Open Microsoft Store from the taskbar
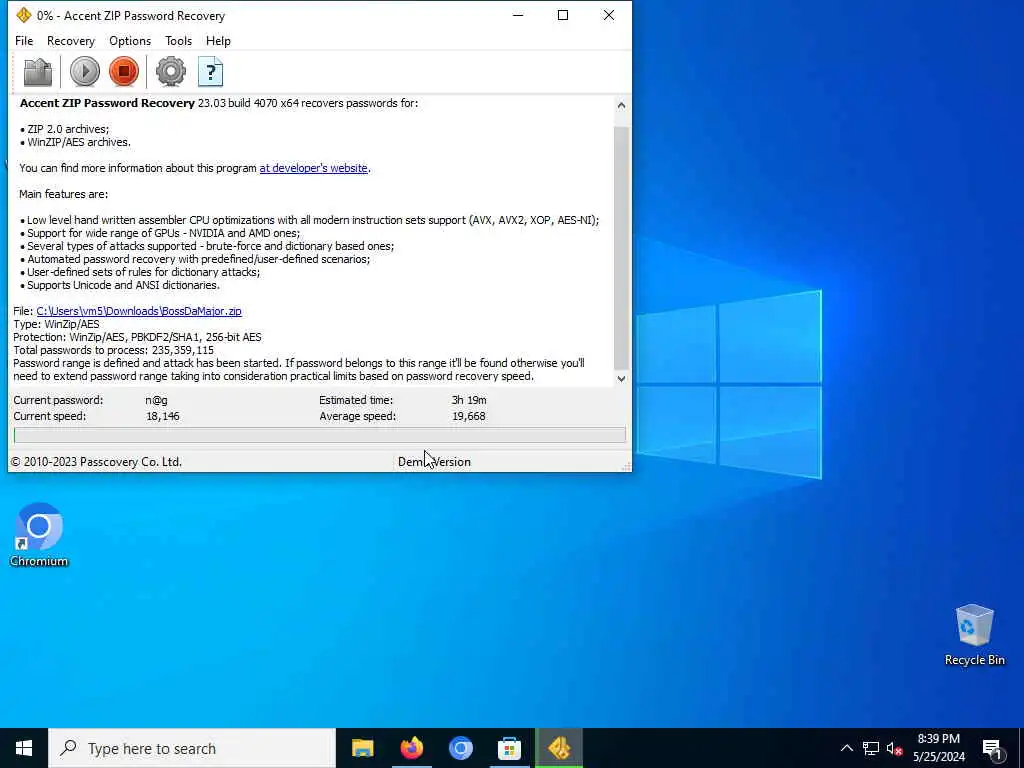Screen dimensions: 1024x768 click(509, 748)
